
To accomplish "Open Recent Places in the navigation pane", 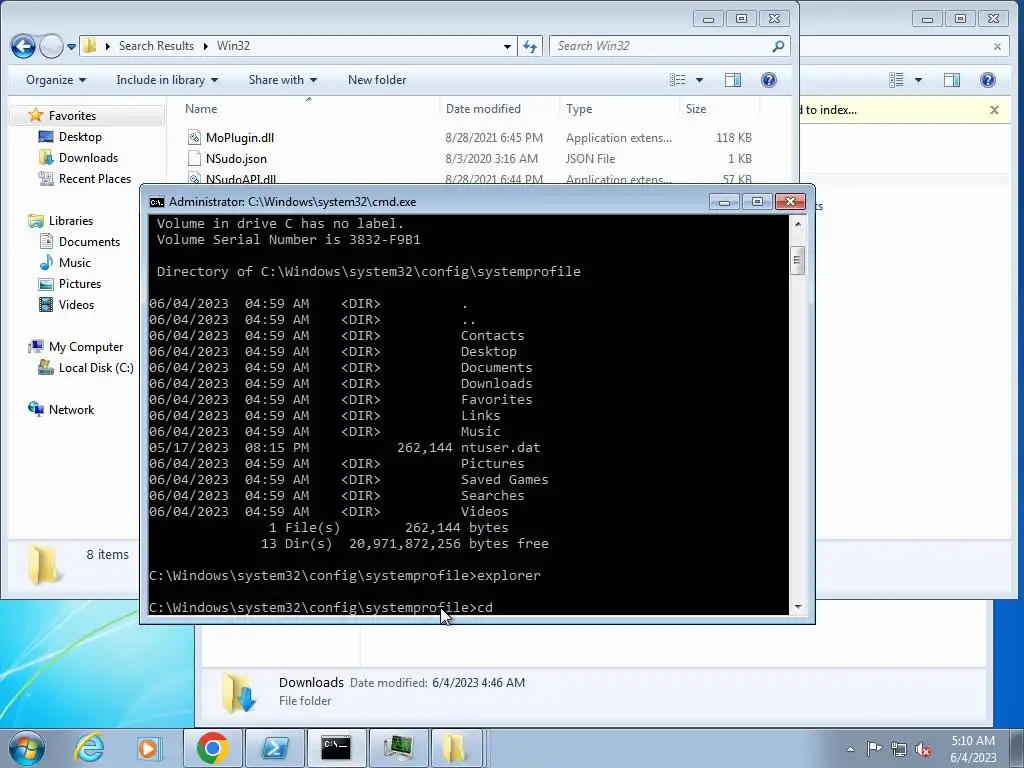I will pyautogui.click(x=95, y=178).
